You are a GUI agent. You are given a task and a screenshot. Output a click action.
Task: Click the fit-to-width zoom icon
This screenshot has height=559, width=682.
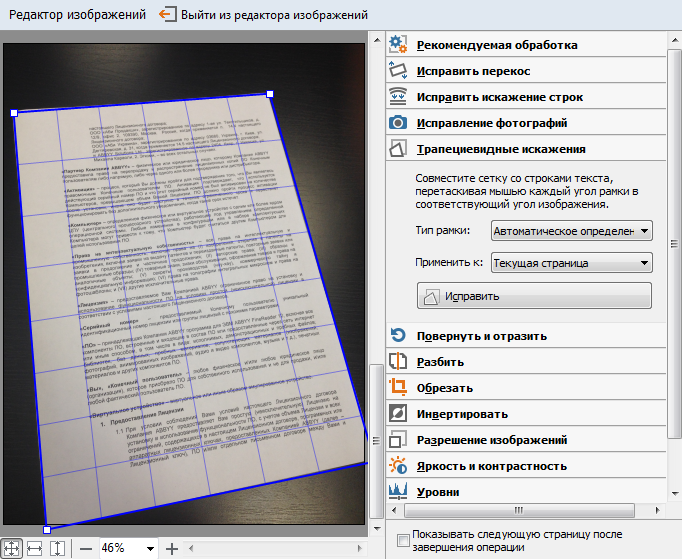coord(35,548)
